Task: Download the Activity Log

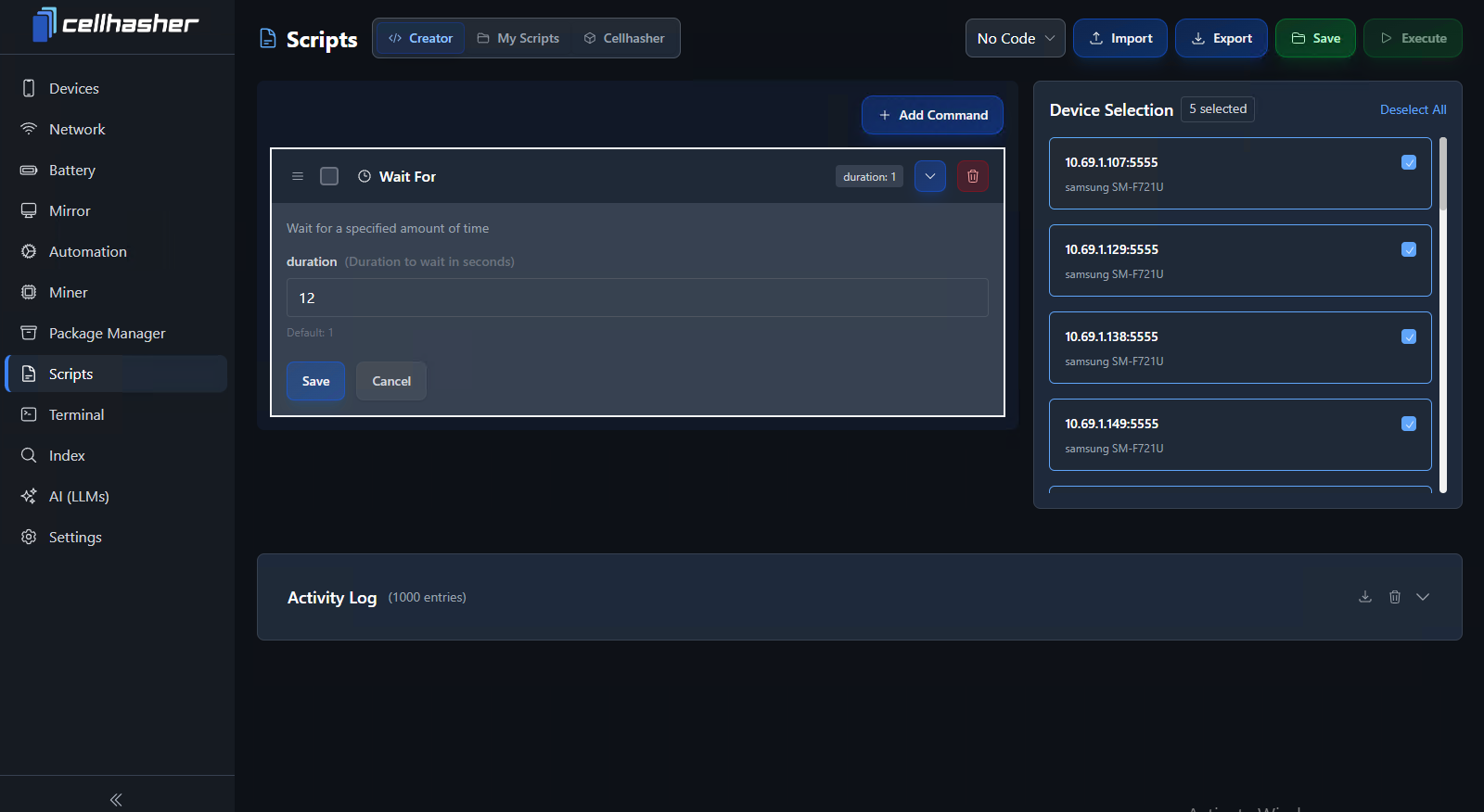Action: (1364, 597)
